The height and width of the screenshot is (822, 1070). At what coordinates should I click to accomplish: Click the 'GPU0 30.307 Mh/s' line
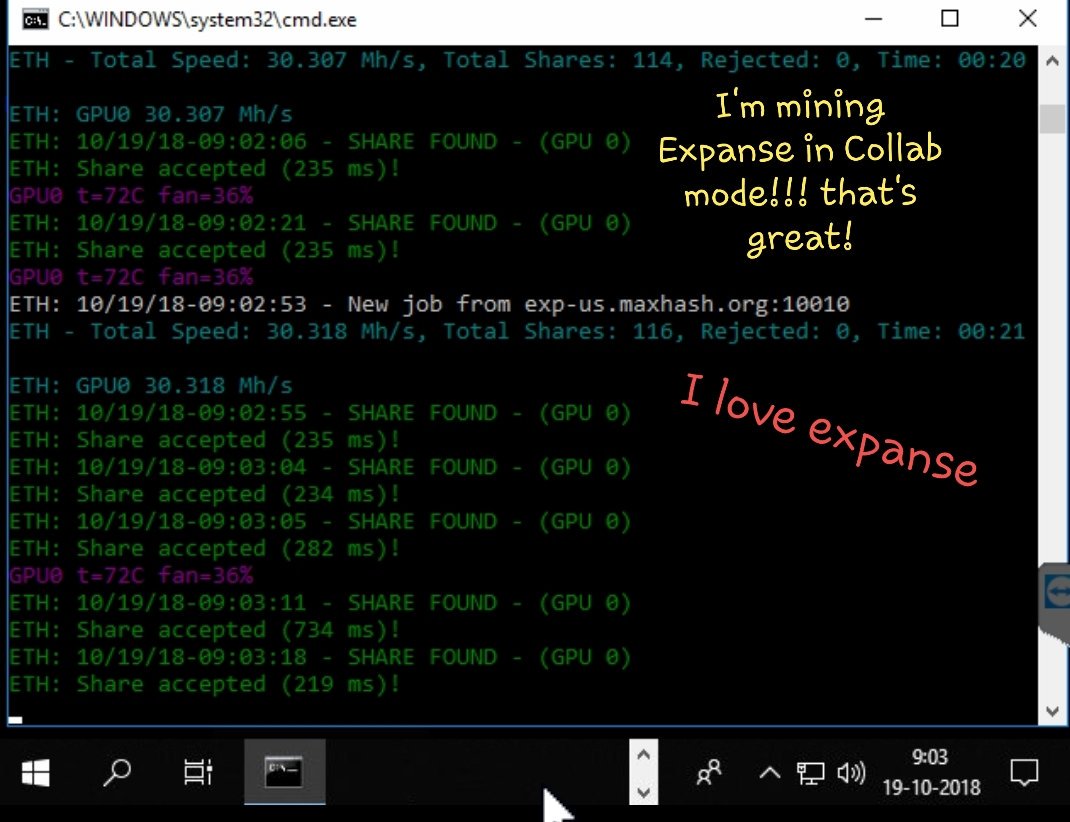pos(151,114)
